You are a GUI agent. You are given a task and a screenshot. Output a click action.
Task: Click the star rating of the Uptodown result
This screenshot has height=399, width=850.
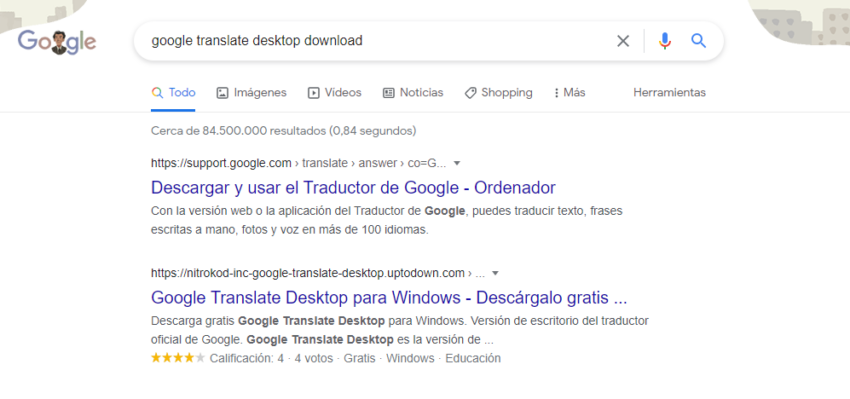178,358
